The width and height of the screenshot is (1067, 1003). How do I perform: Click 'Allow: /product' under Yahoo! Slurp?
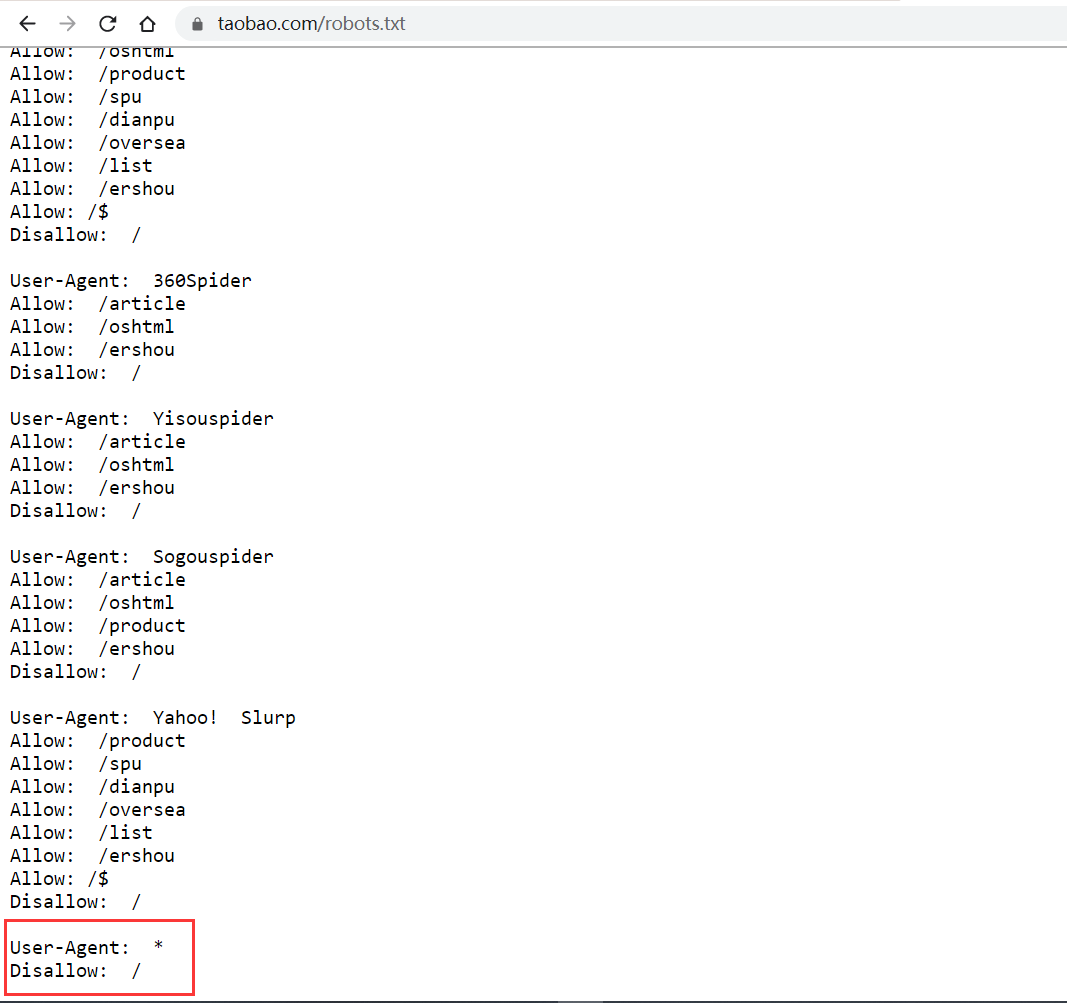97,740
